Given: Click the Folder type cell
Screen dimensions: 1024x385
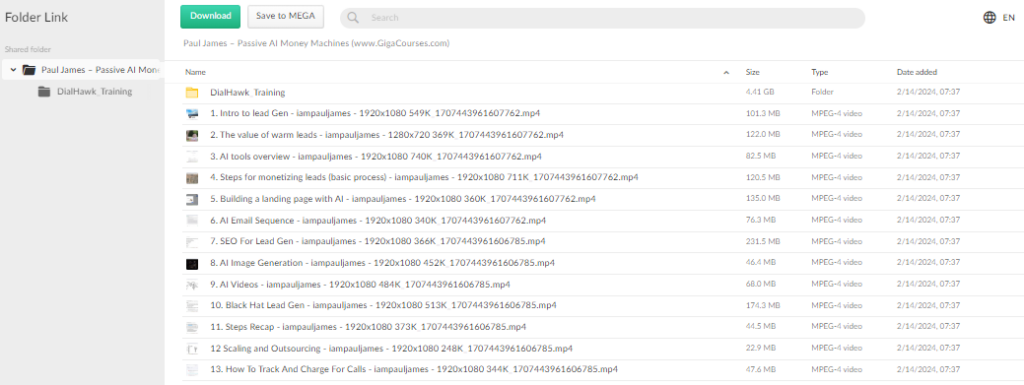Looking at the screenshot, I should tap(822, 92).
